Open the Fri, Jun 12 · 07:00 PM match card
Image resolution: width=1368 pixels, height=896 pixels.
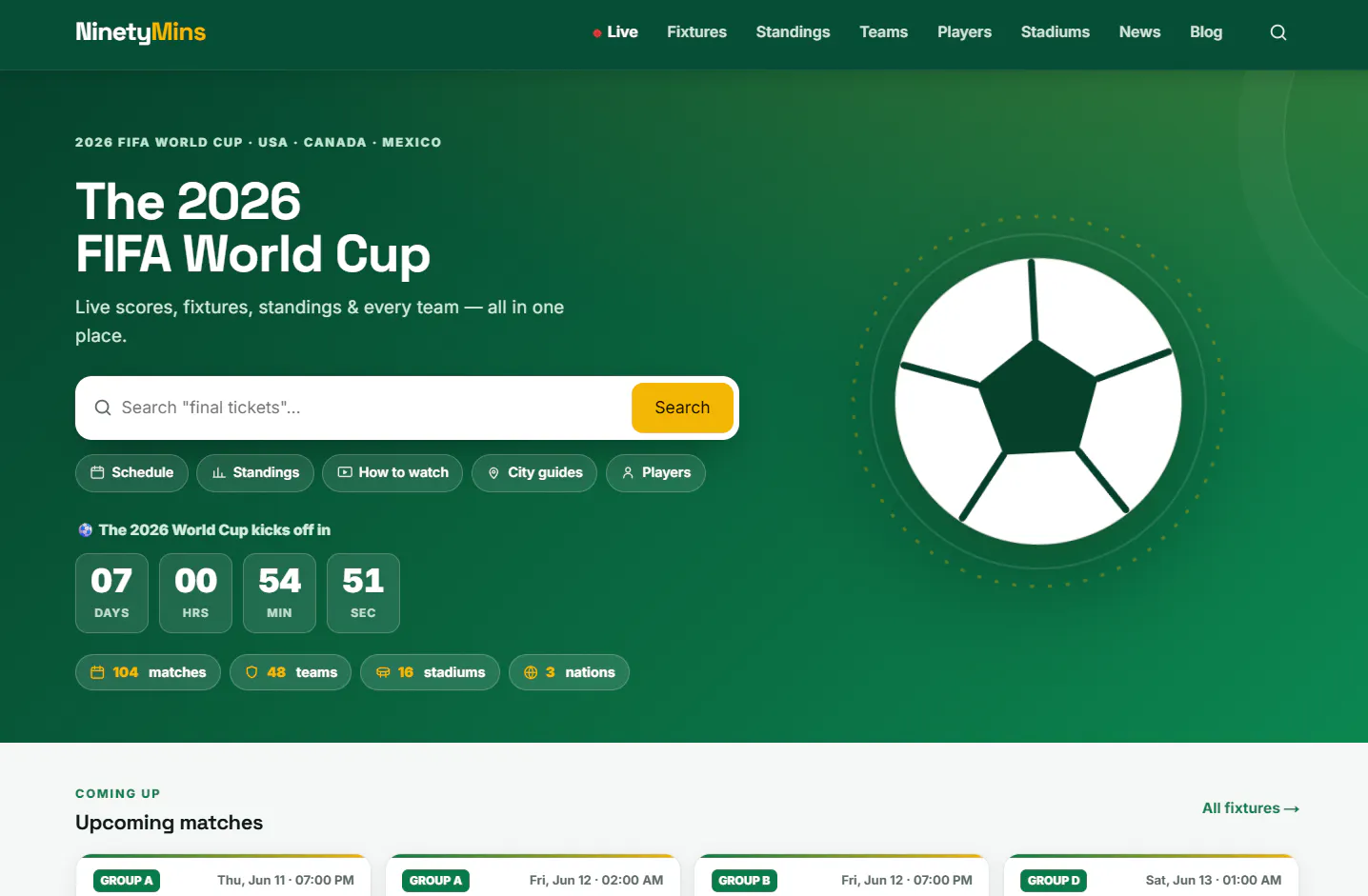[x=842, y=876]
